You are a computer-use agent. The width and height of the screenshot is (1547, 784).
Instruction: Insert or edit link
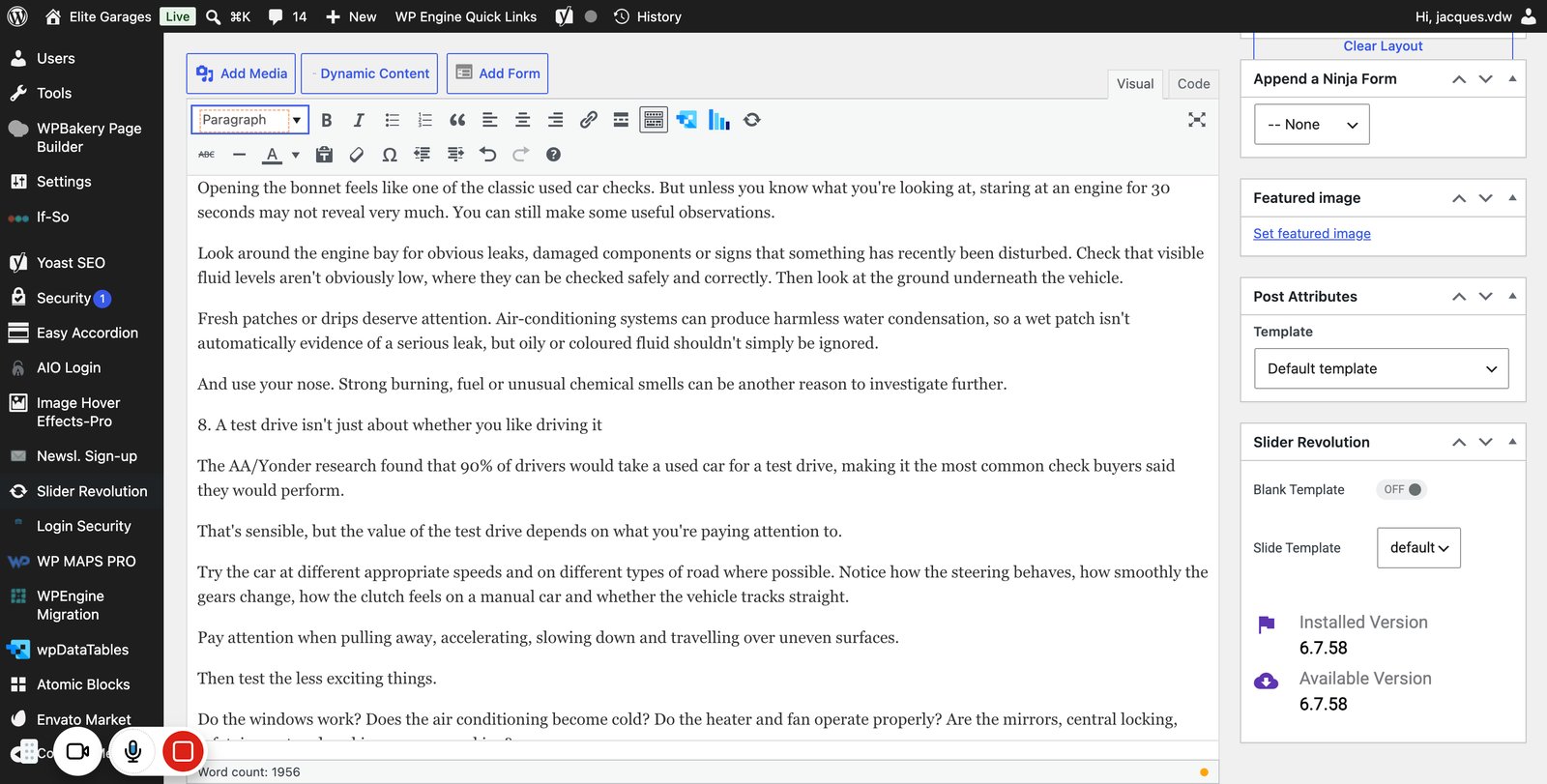click(588, 120)
